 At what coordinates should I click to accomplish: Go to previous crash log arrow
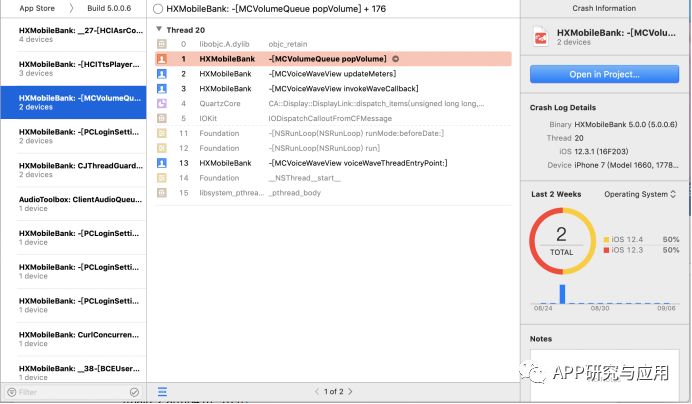point(316,392)
